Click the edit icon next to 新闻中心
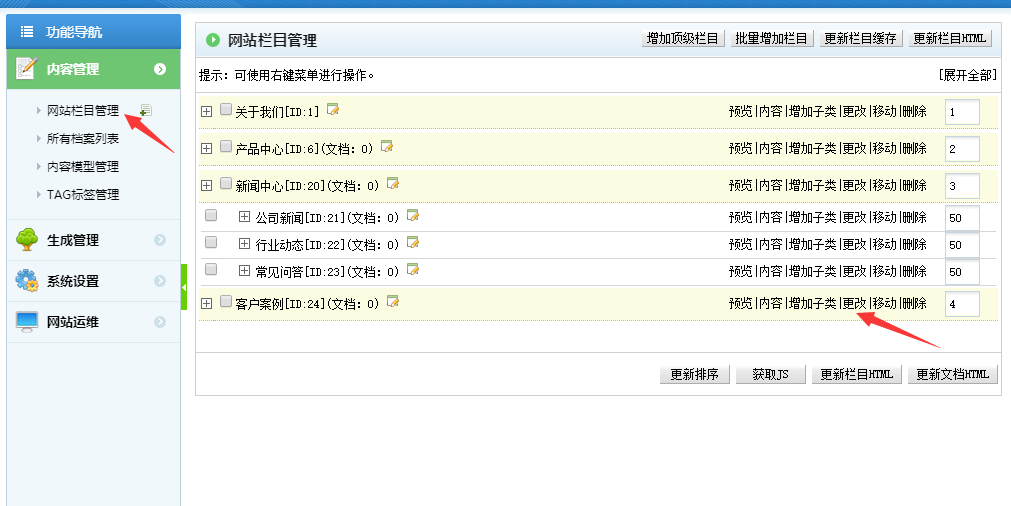This screenshot has width=1011, height=506. [393, 184]
